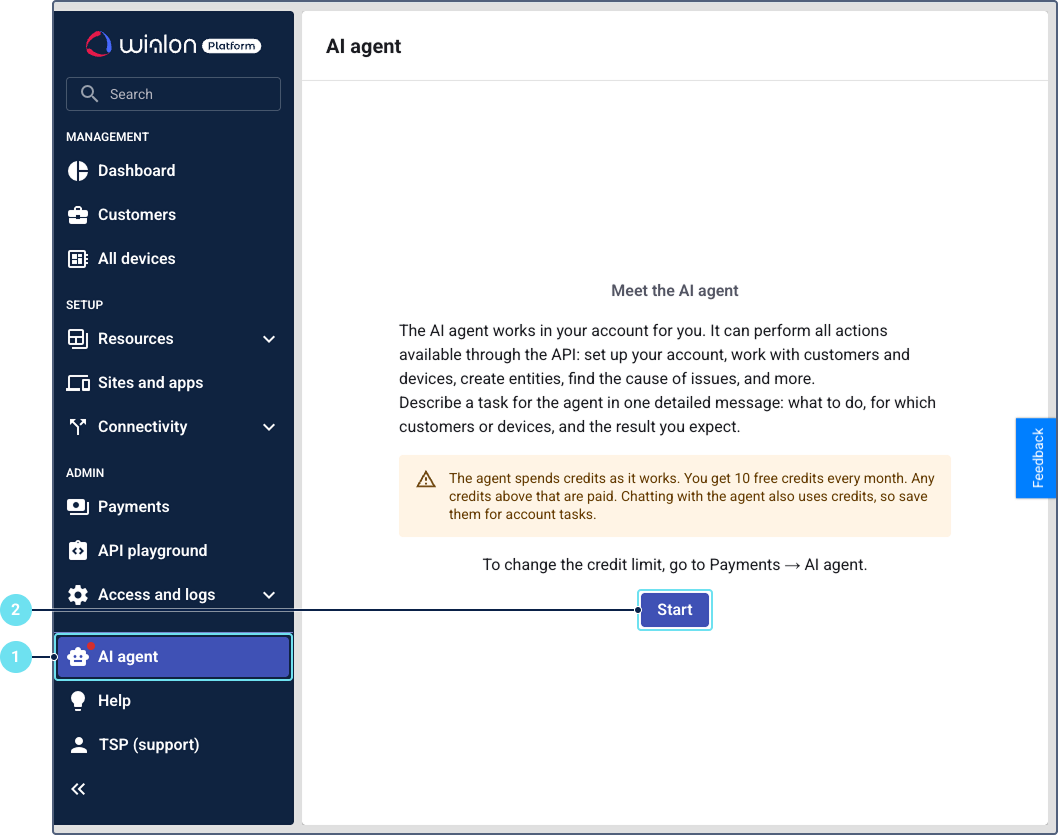Click the Connectivity arrows icon
The width and height of the screenshot is (1058, 835).
pyautogui.click(x=78, y=426)
